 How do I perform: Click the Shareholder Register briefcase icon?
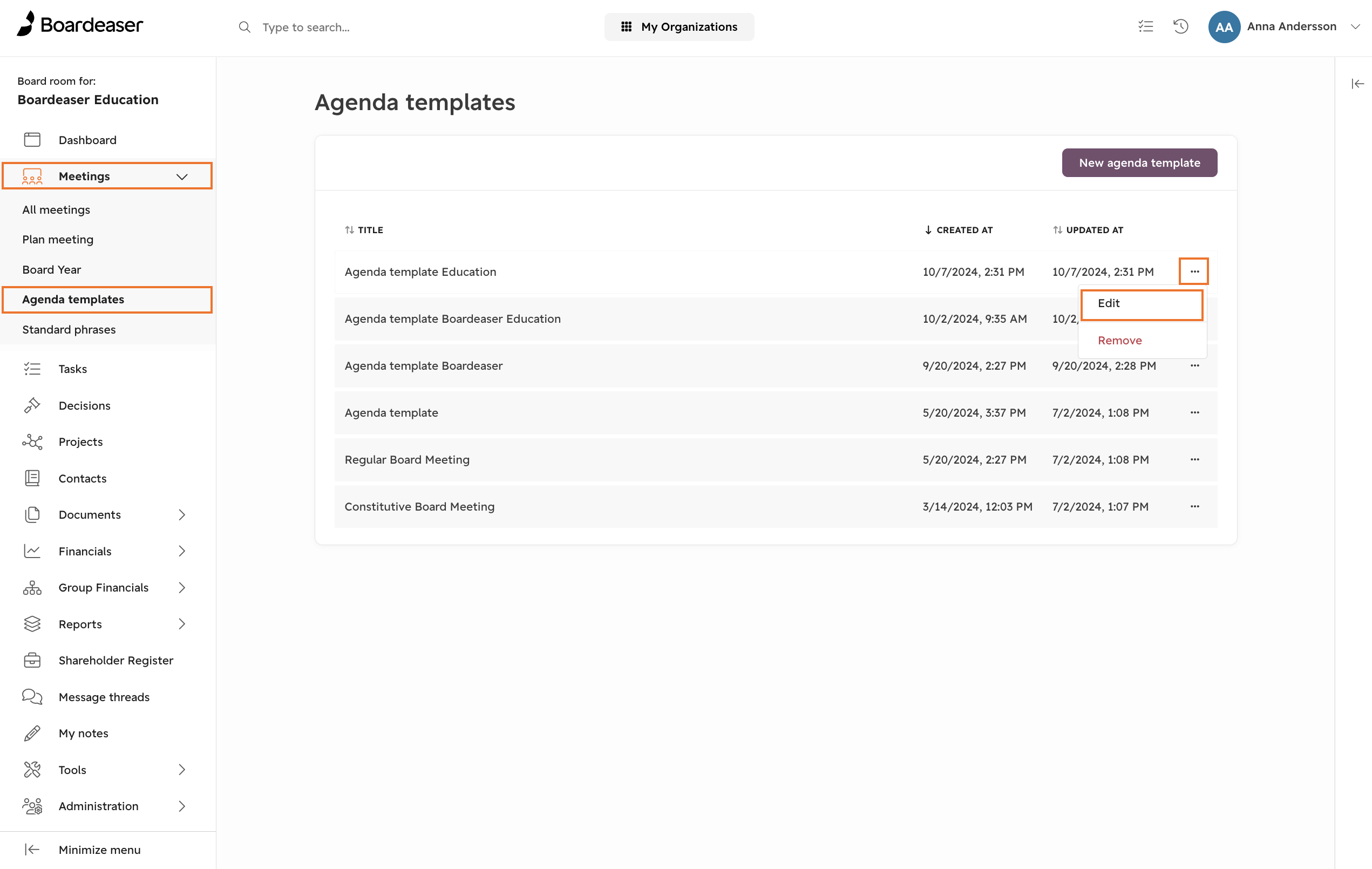coord(32,661)
